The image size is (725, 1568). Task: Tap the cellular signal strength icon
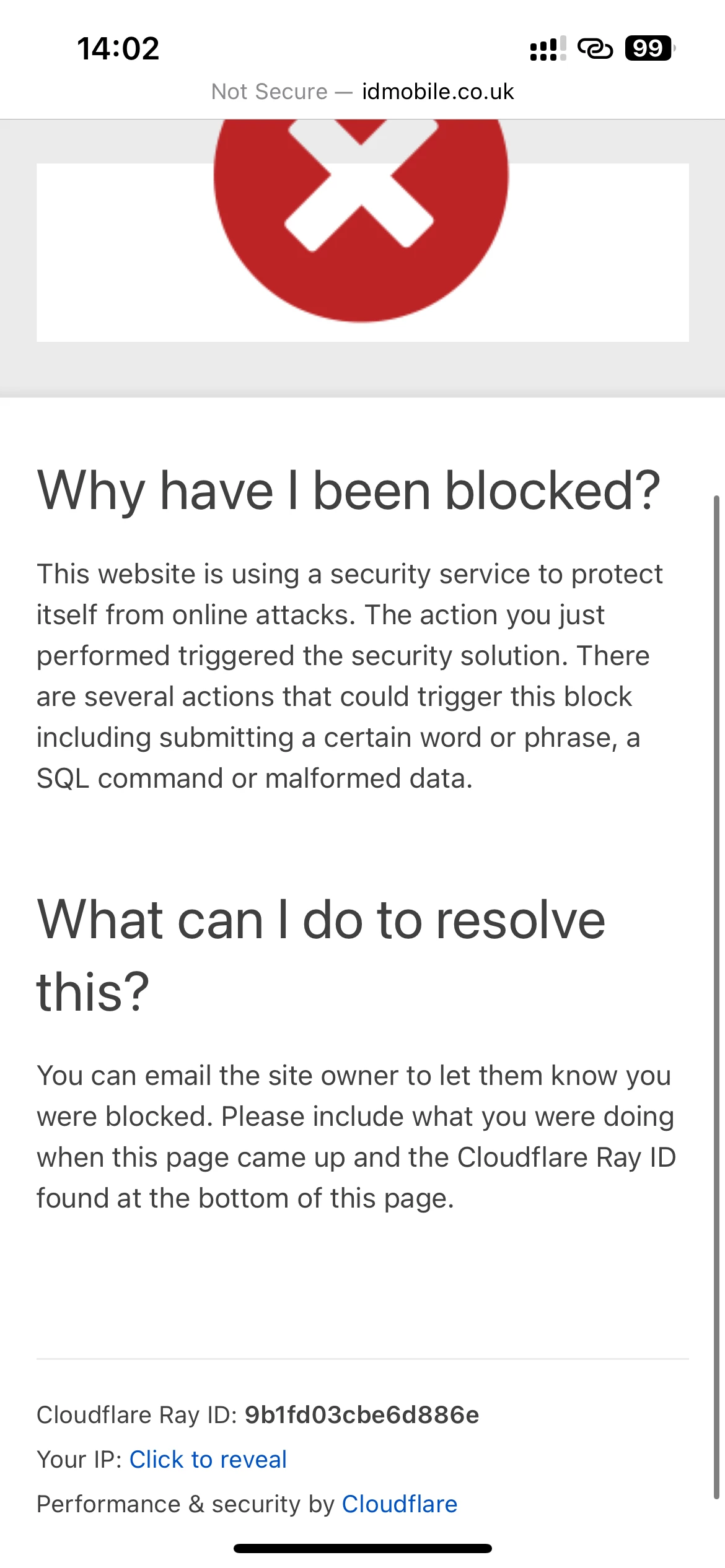[548, 49]
